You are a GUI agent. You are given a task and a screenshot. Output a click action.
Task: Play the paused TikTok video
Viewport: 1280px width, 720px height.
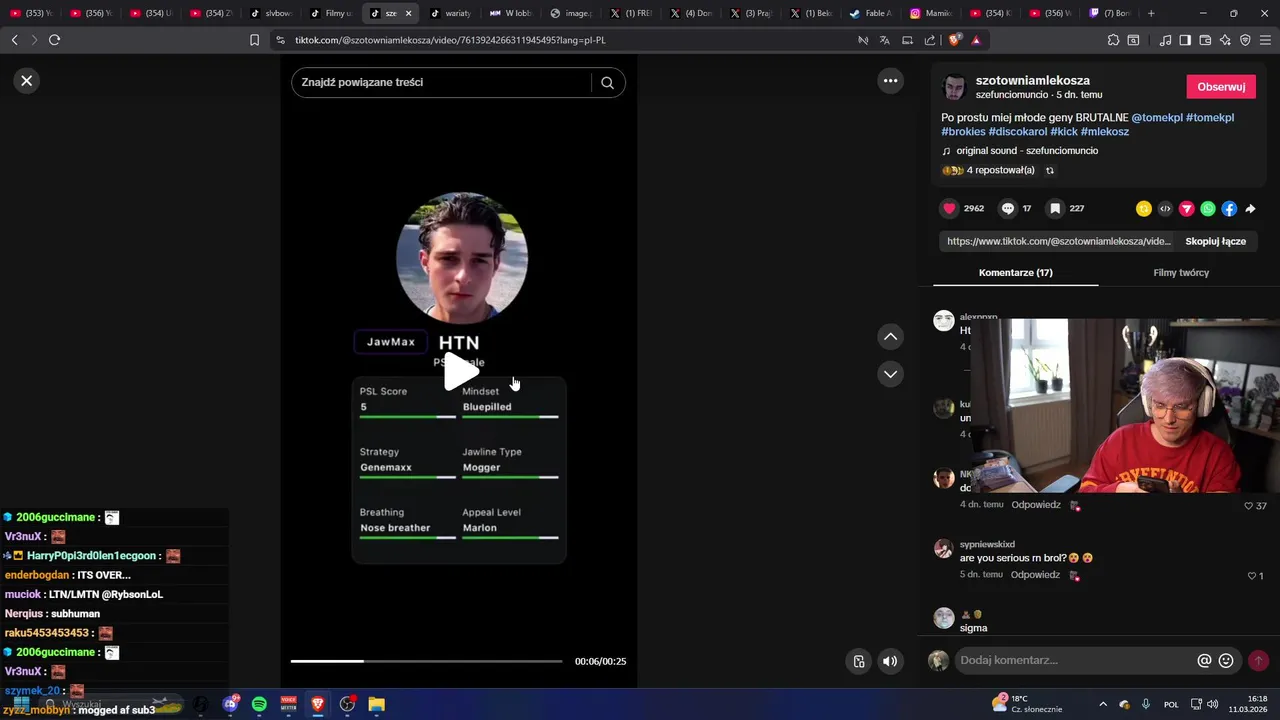click(460, 372)
